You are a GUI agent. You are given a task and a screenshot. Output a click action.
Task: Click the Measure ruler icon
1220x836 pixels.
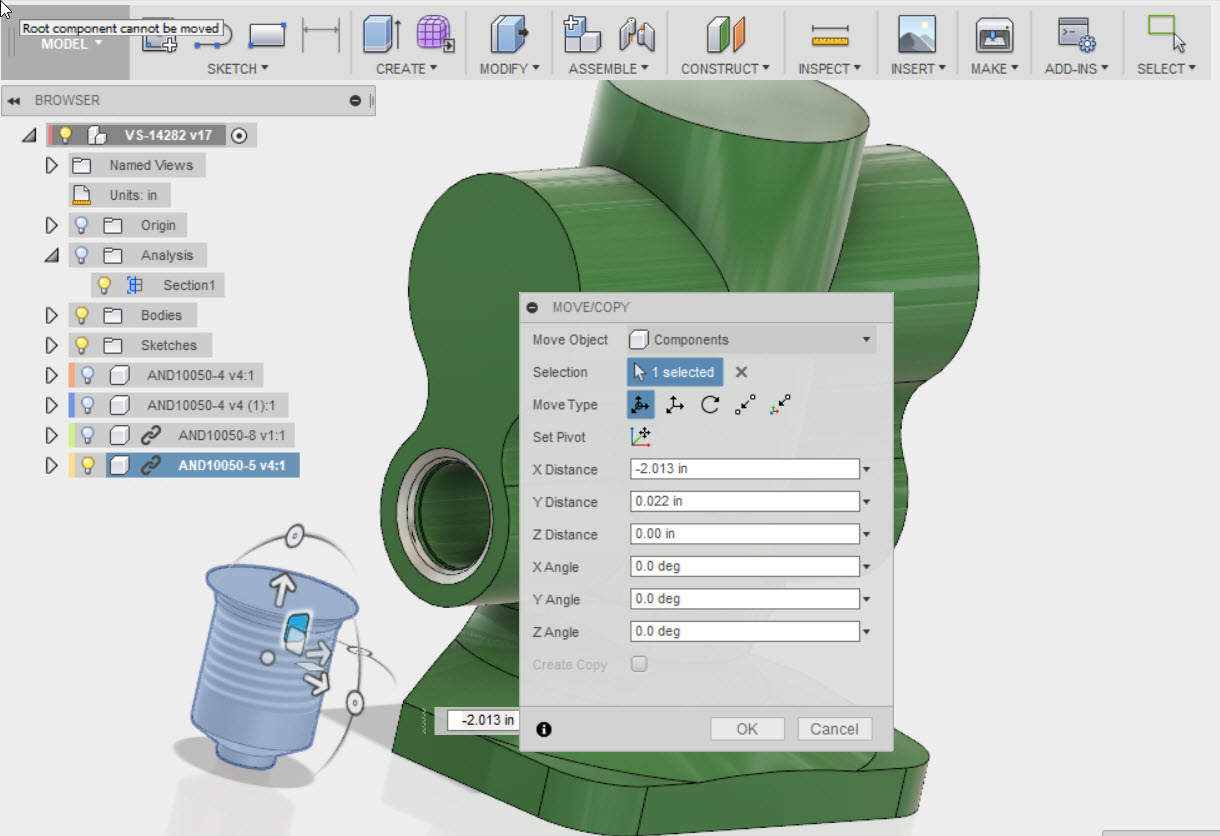[x=830, y=36]
